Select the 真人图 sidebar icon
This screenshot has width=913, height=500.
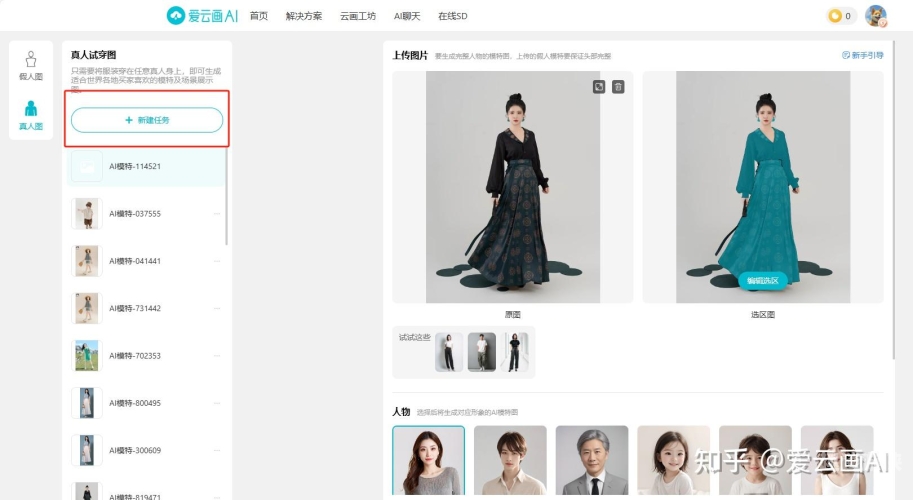coord(31,115)
